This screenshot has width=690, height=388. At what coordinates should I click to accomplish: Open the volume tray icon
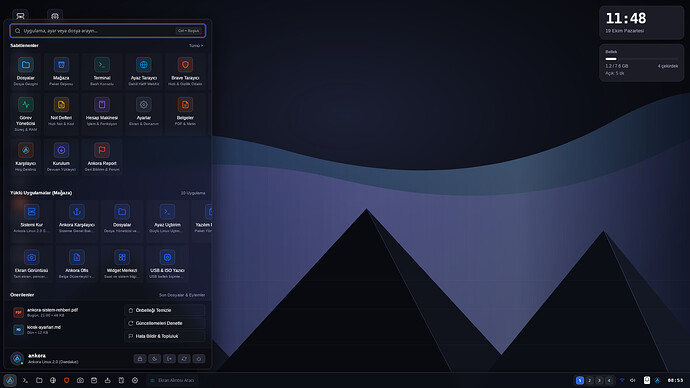click(x=632, y=381)
